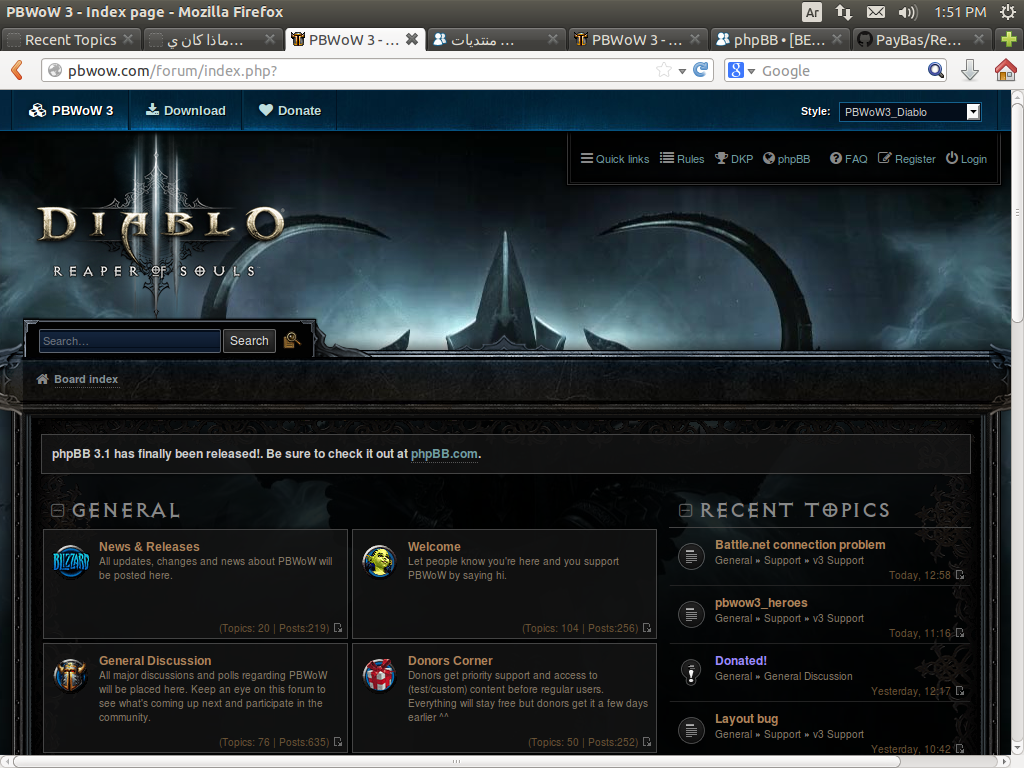Open the system volume indicator
The width and height of the screenshot is (1024, 768).
908,12
